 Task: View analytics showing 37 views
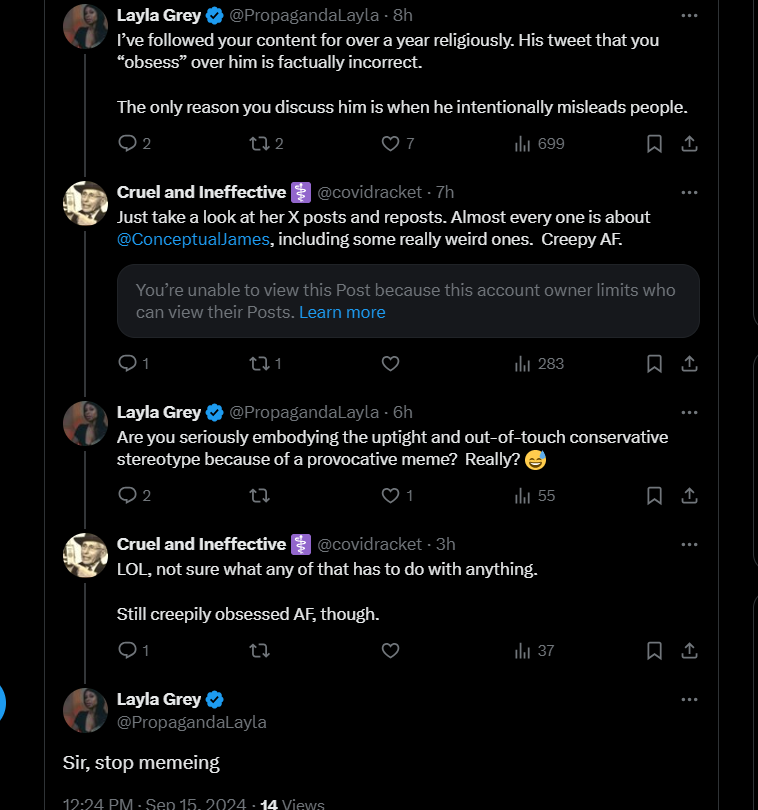pyautogui.click(x=534, y=650)
